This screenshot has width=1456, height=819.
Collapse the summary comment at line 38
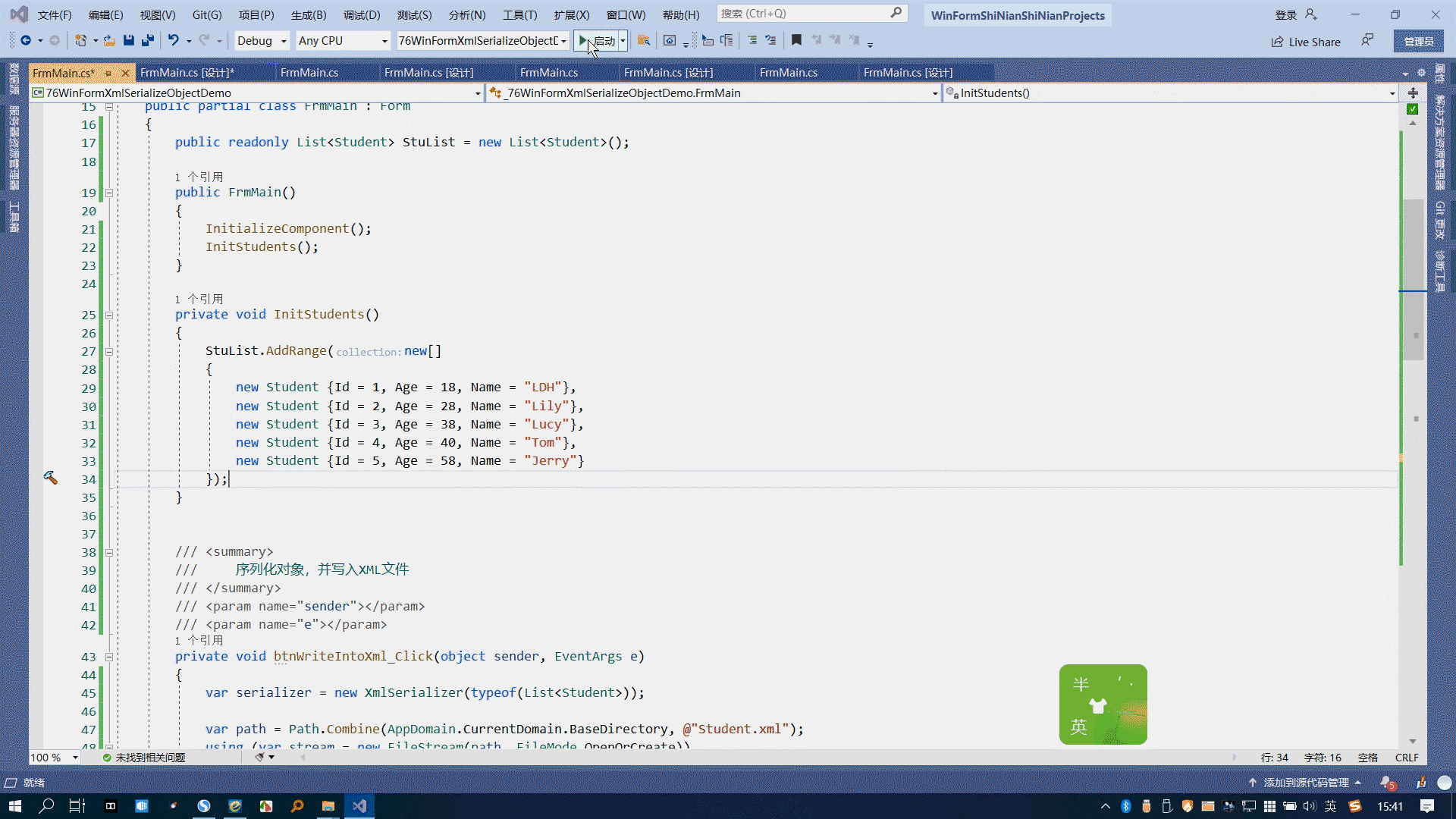[109, 552]
